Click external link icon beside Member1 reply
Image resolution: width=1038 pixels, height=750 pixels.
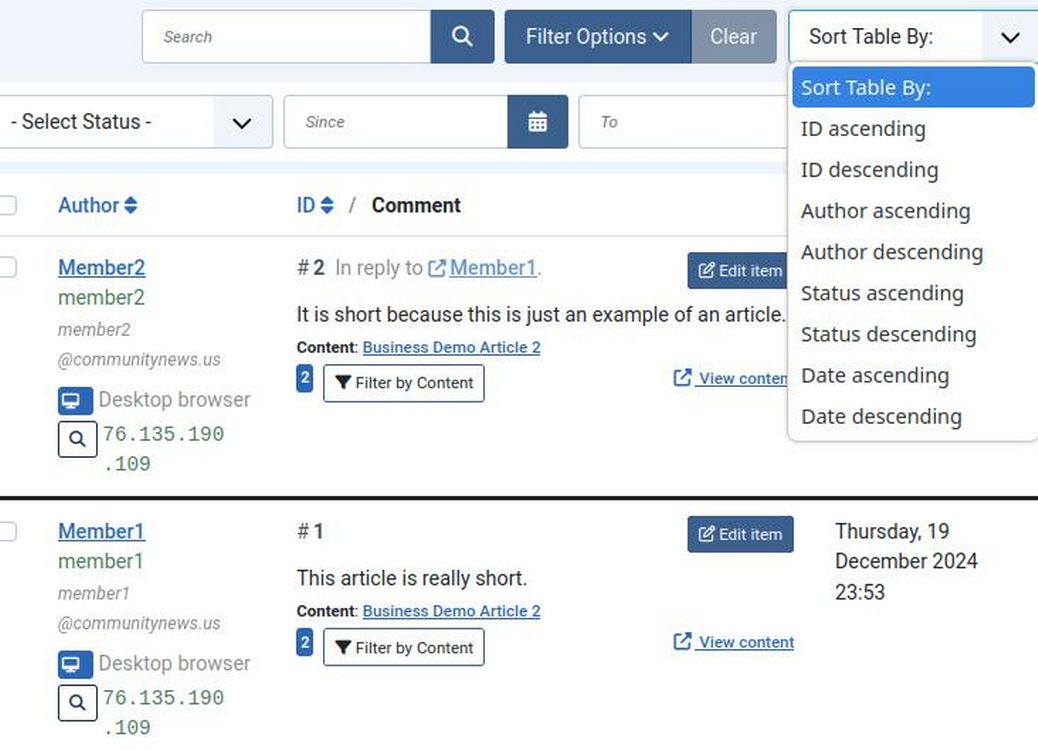[x=437, y=268]
